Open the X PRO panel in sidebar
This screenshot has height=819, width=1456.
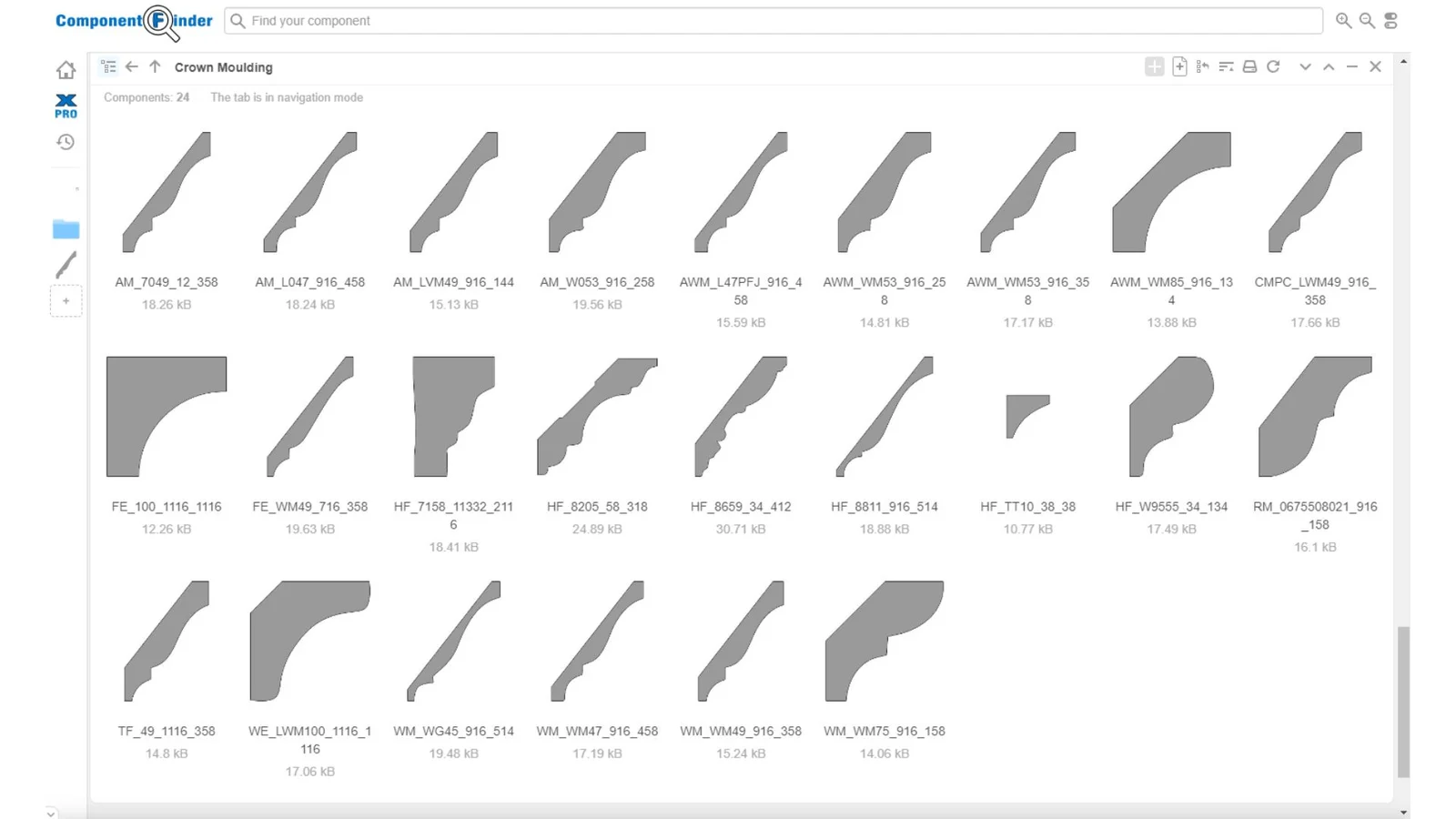coord(66,106)
